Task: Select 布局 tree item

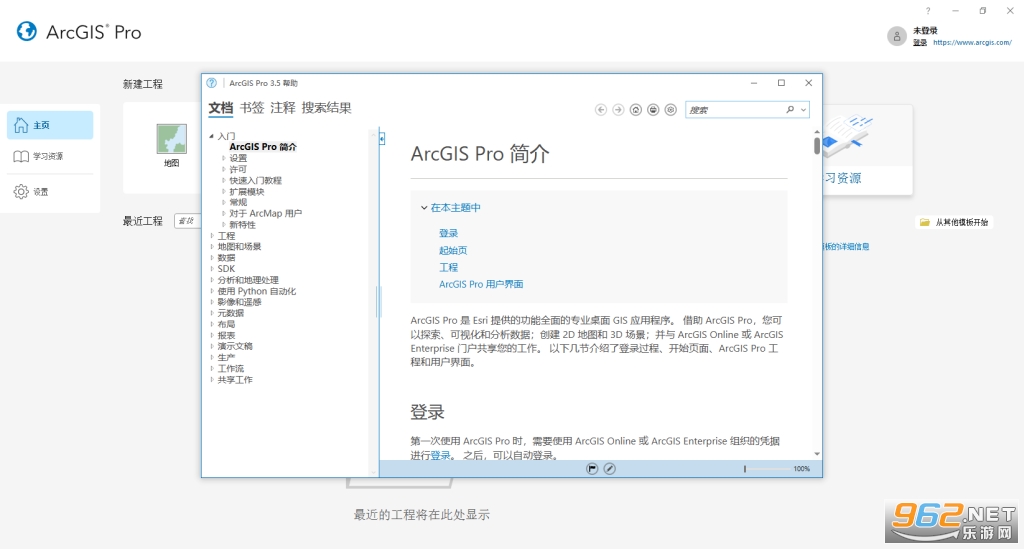Action: coord(226,324)
